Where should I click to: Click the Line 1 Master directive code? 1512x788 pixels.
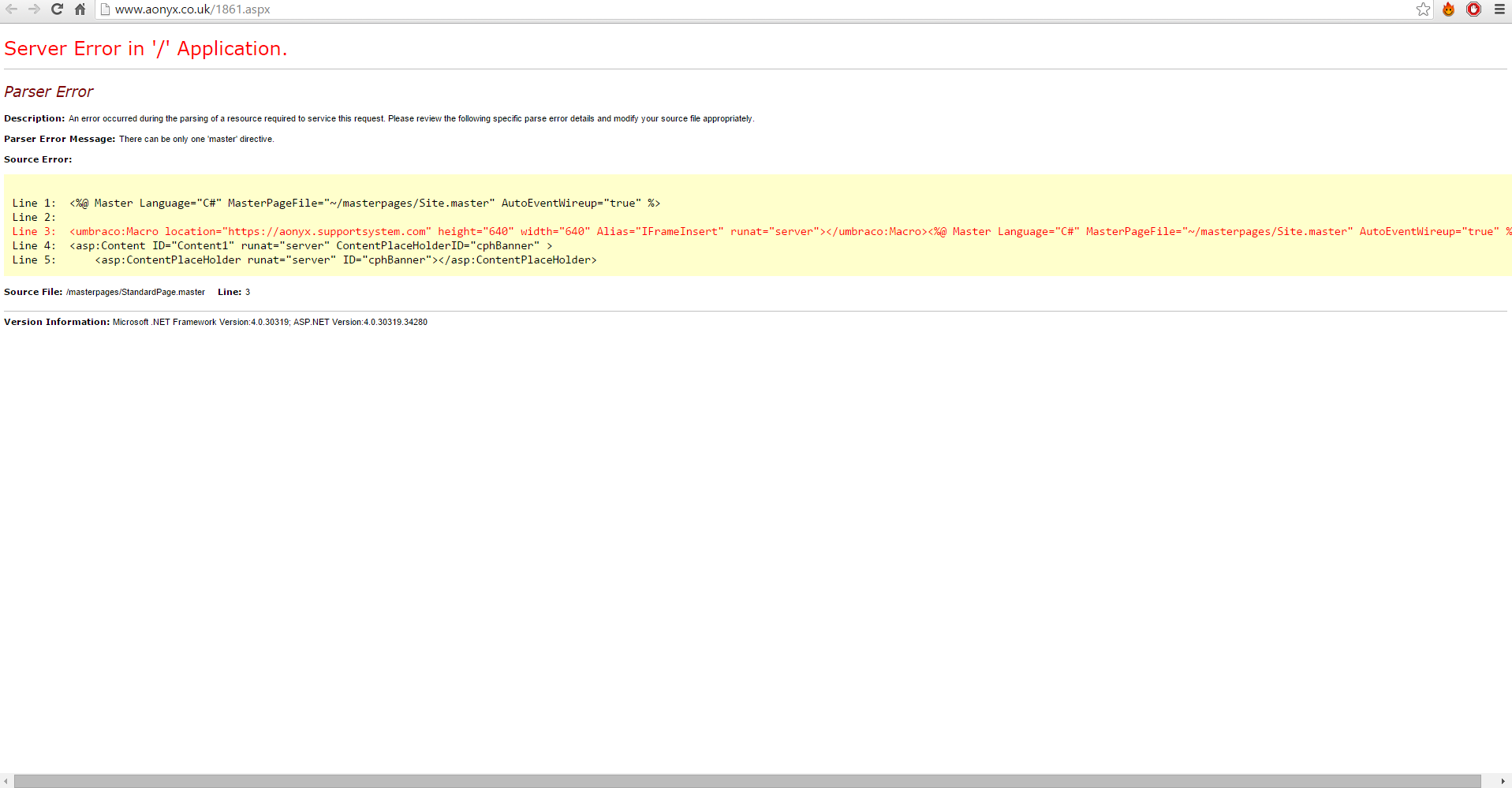click(364, 204)
